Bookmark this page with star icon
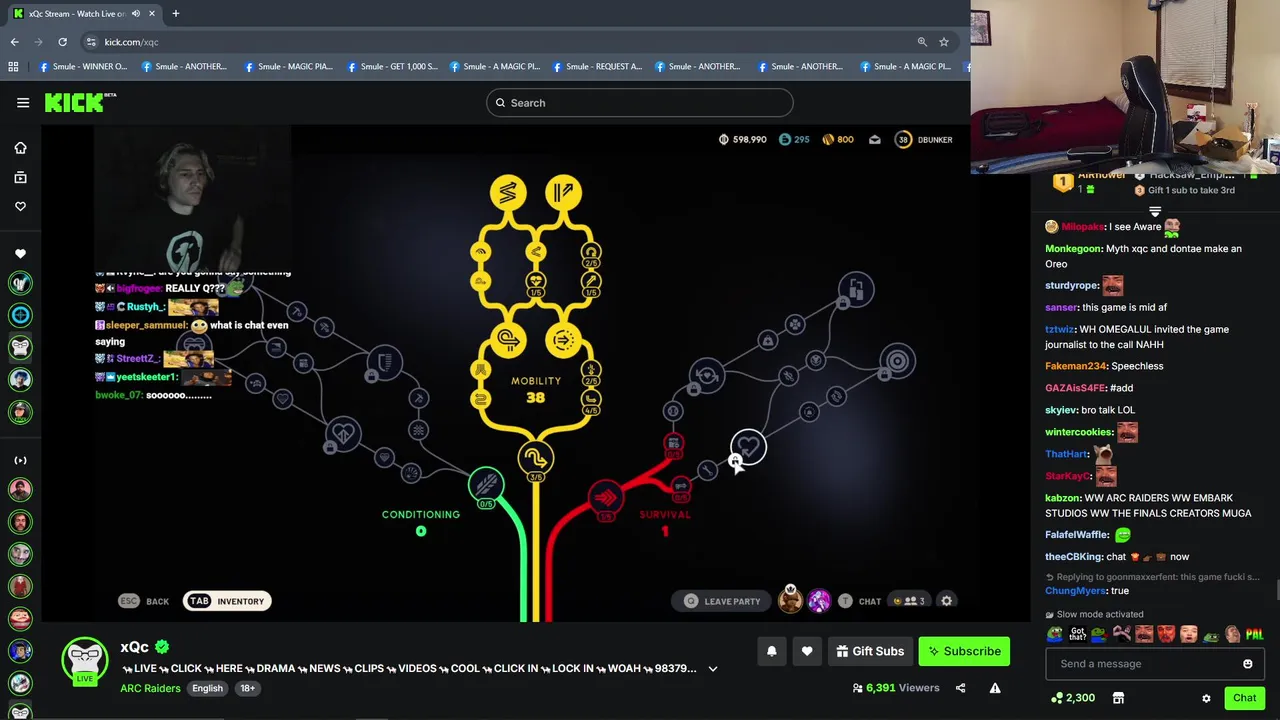The image size is (1280, 720). (x=944, y=42)
